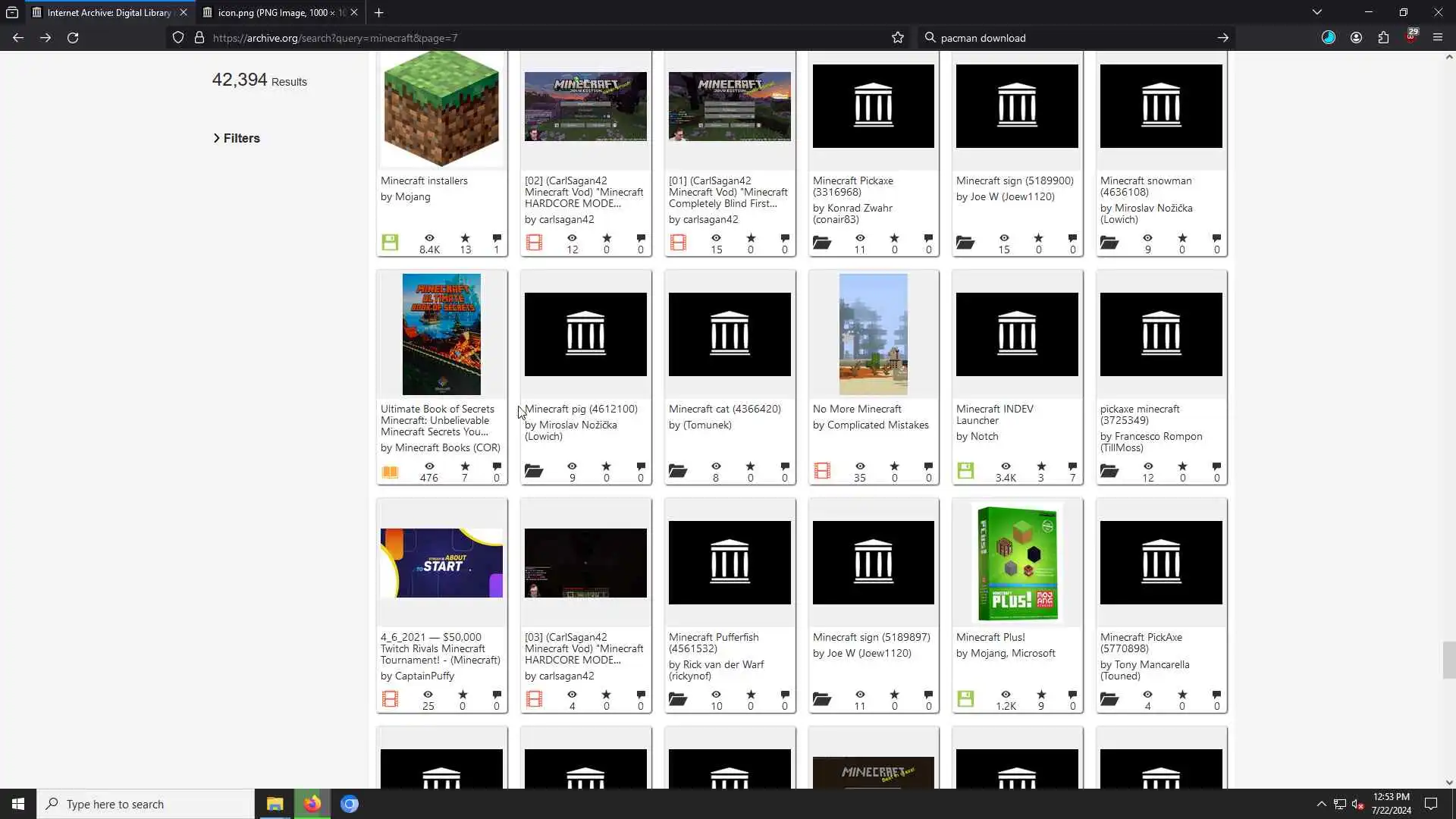This screenshot has height=819, width=1456.
Task: Open the Firefox hamburger application menu
Action: coord(1438,38)
